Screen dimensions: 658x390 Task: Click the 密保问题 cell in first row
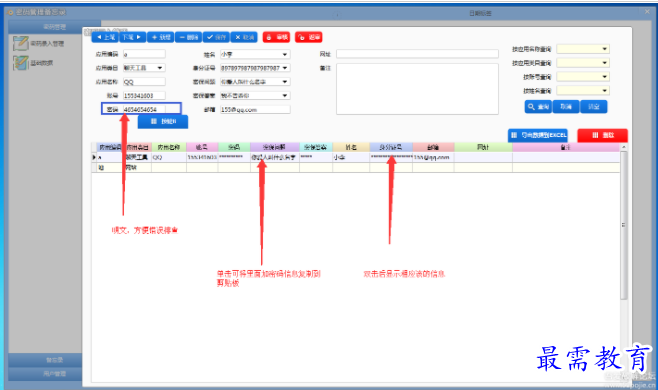(x=274, y=157)
